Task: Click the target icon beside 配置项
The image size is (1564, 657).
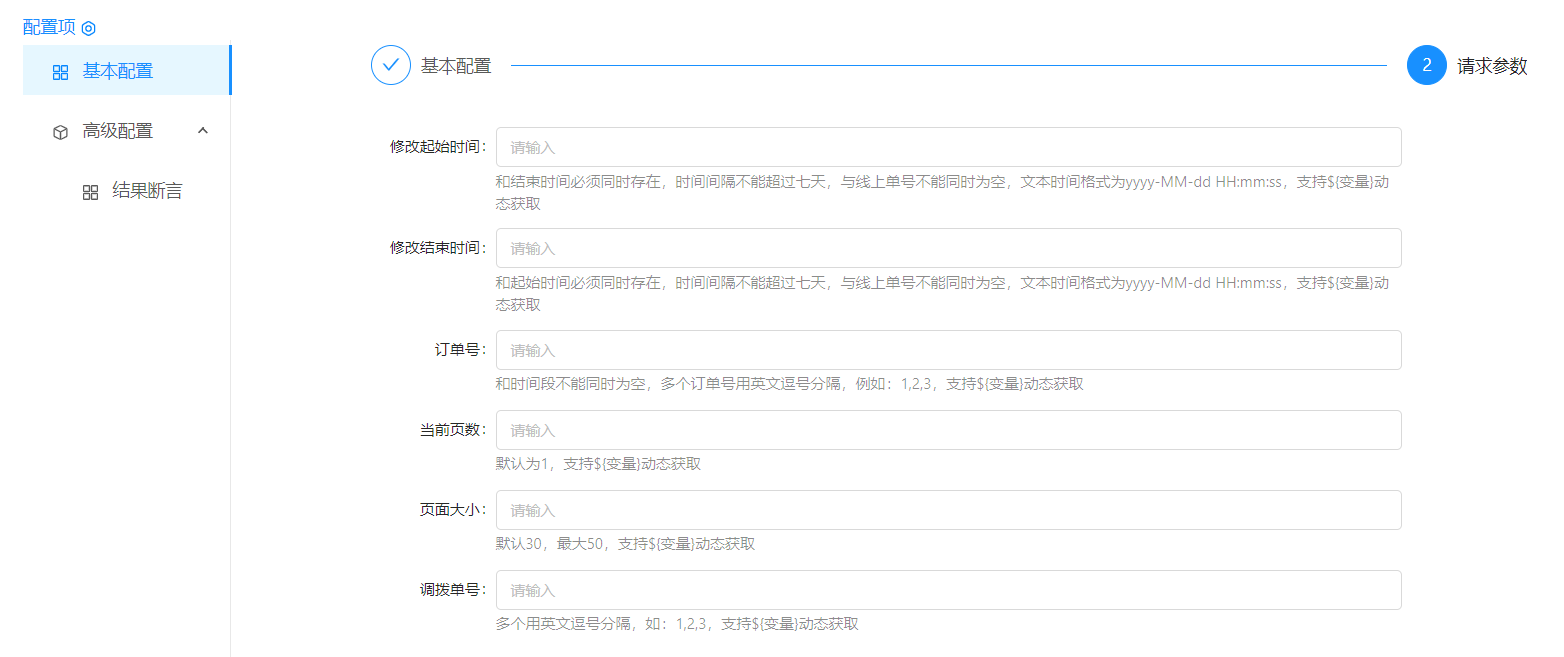Action: [89, 28]
